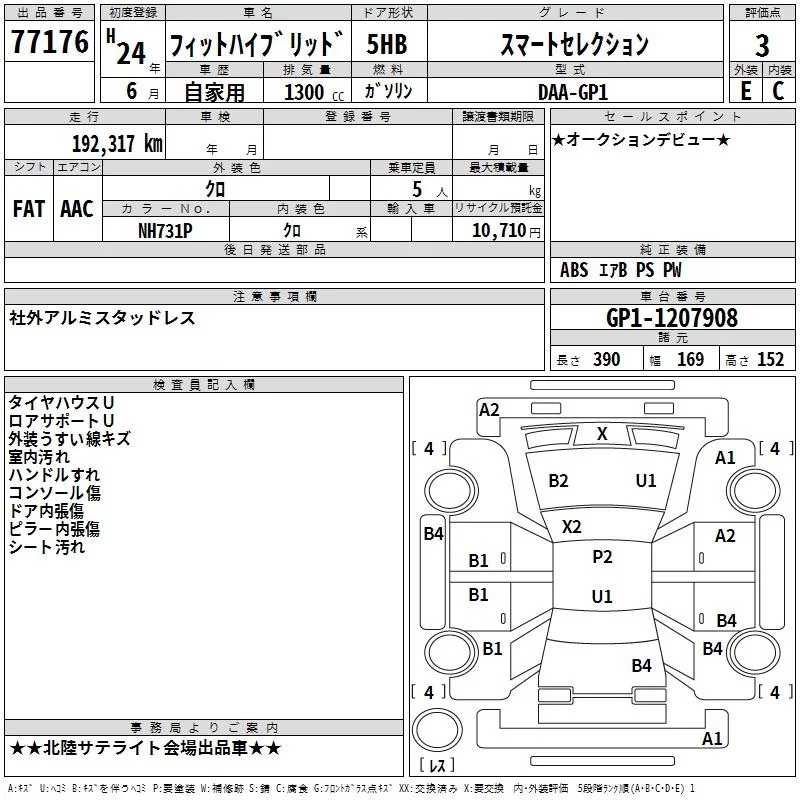
Task: Select the rear-right wheel circle on diagram
Action: 754,652
